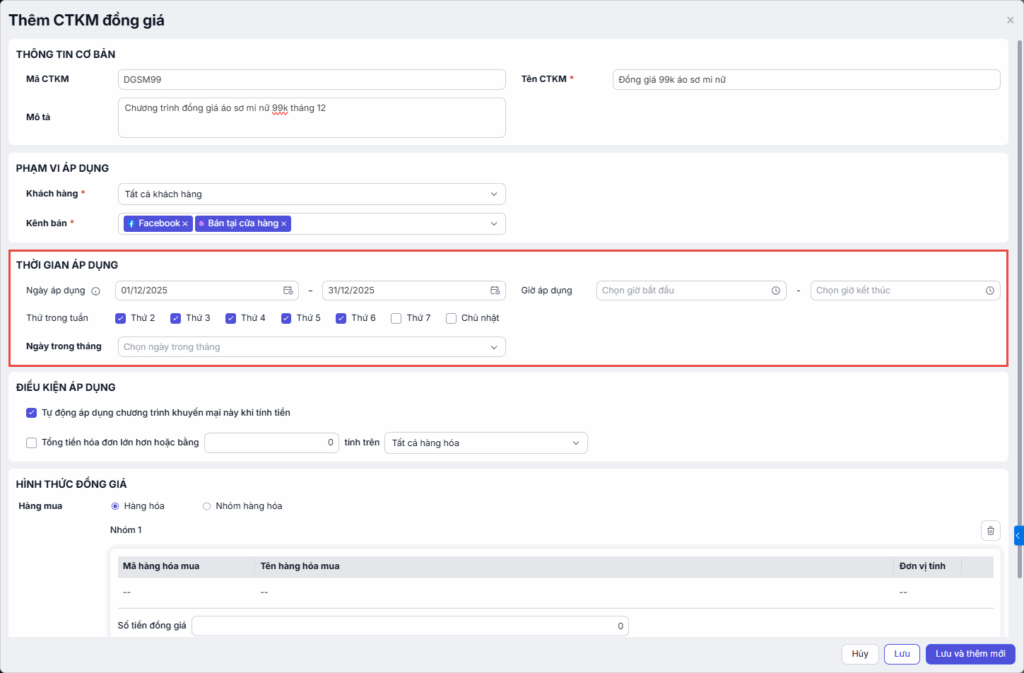Click clock icon in start time field
Viewport: 1024px width, 673px height.
(x=776, y=291)
